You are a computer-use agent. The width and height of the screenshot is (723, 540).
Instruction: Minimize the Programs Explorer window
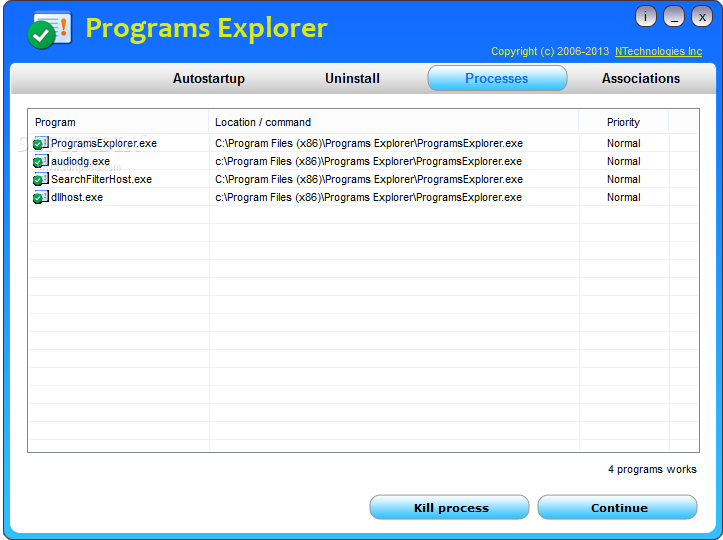674,17
